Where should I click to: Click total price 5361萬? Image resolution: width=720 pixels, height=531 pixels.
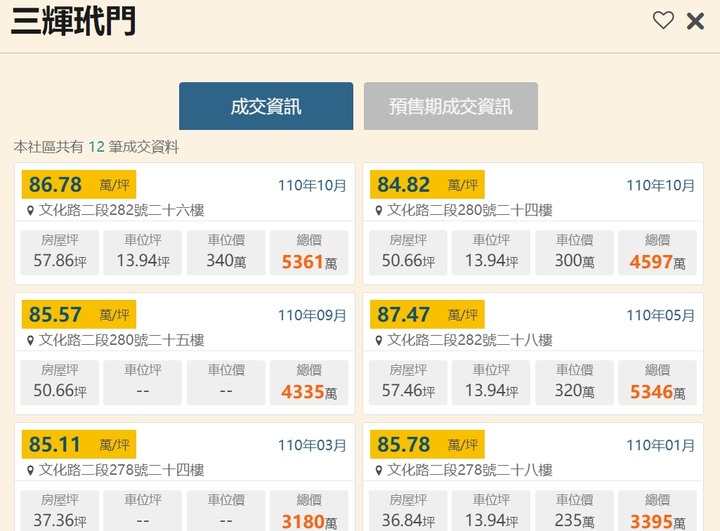309,262
